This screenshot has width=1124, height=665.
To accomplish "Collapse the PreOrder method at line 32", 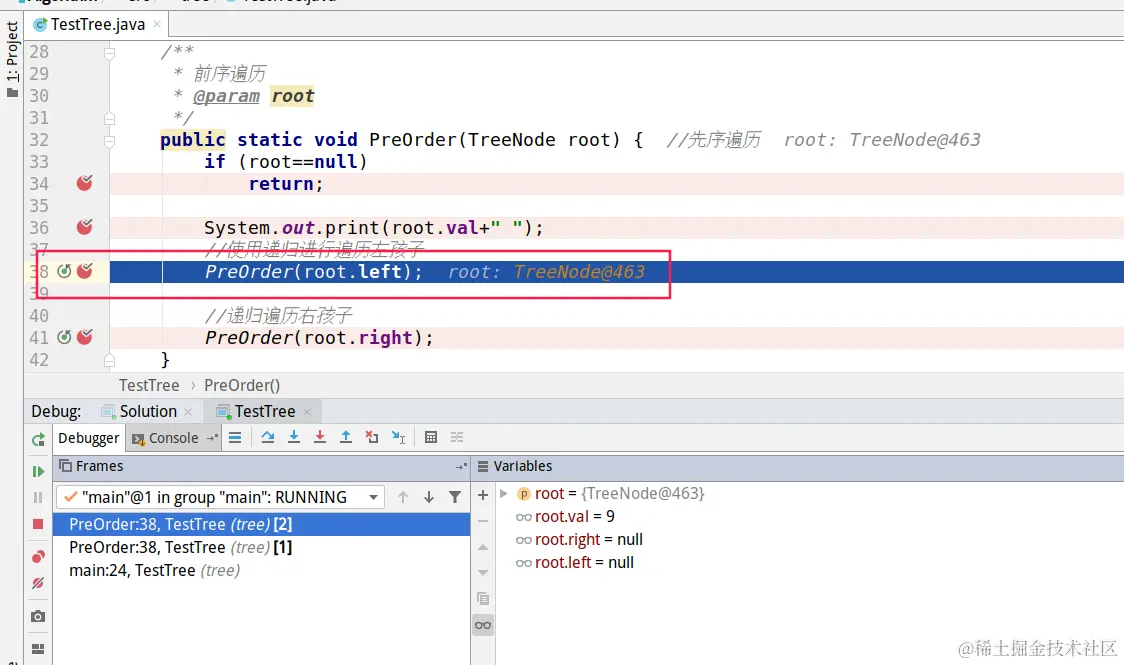I will click(109, 141).
